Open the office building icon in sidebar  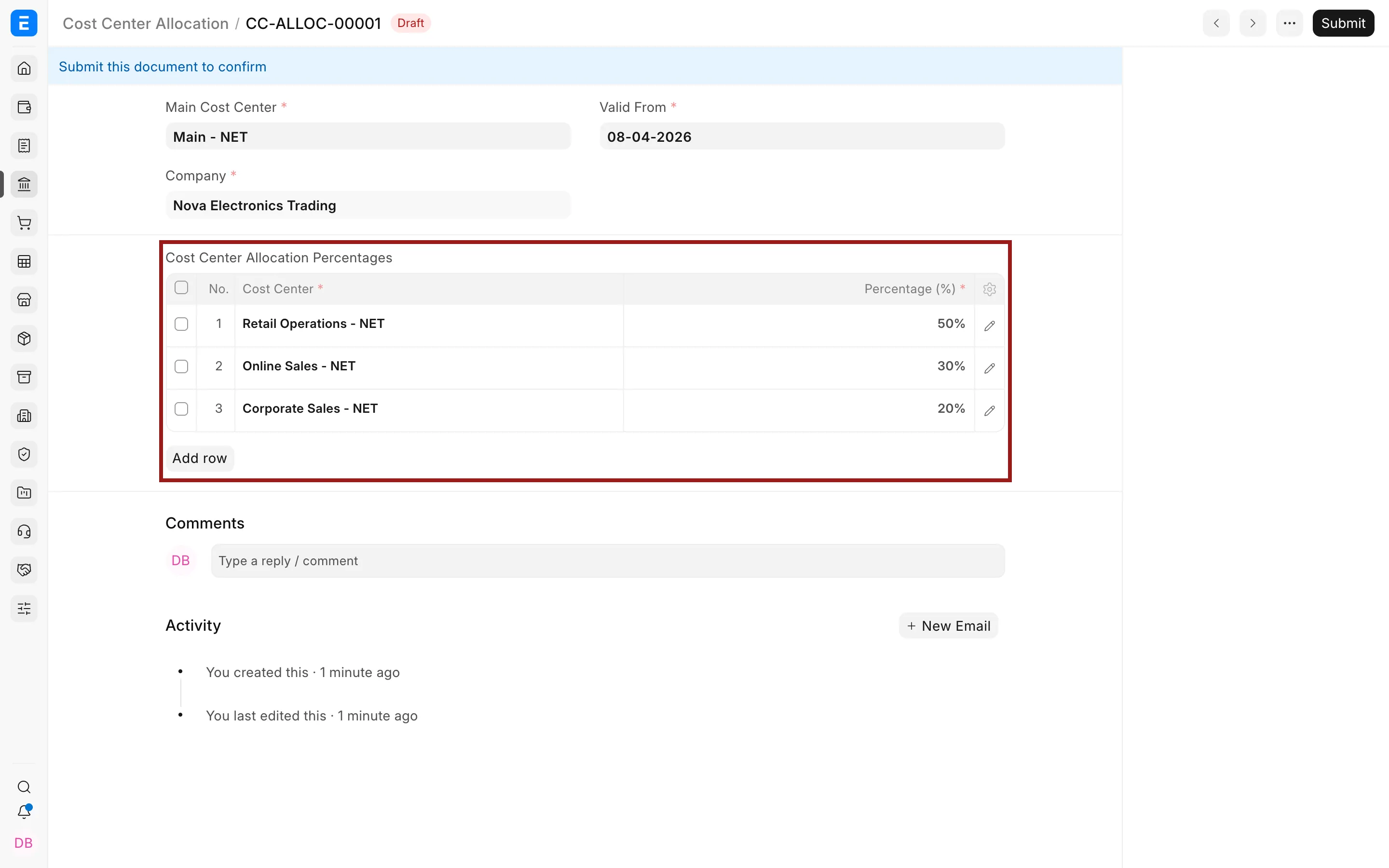click(x=24, y=416)
